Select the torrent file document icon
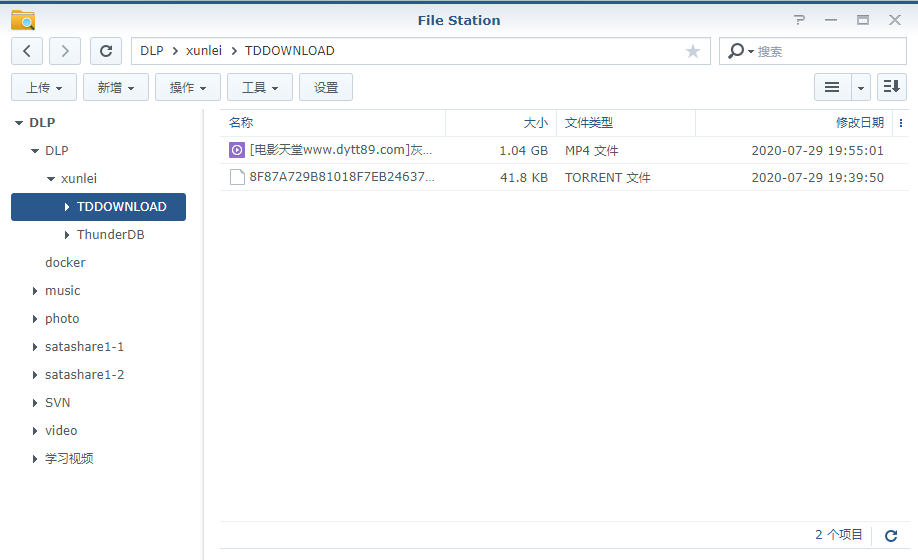 237,177
